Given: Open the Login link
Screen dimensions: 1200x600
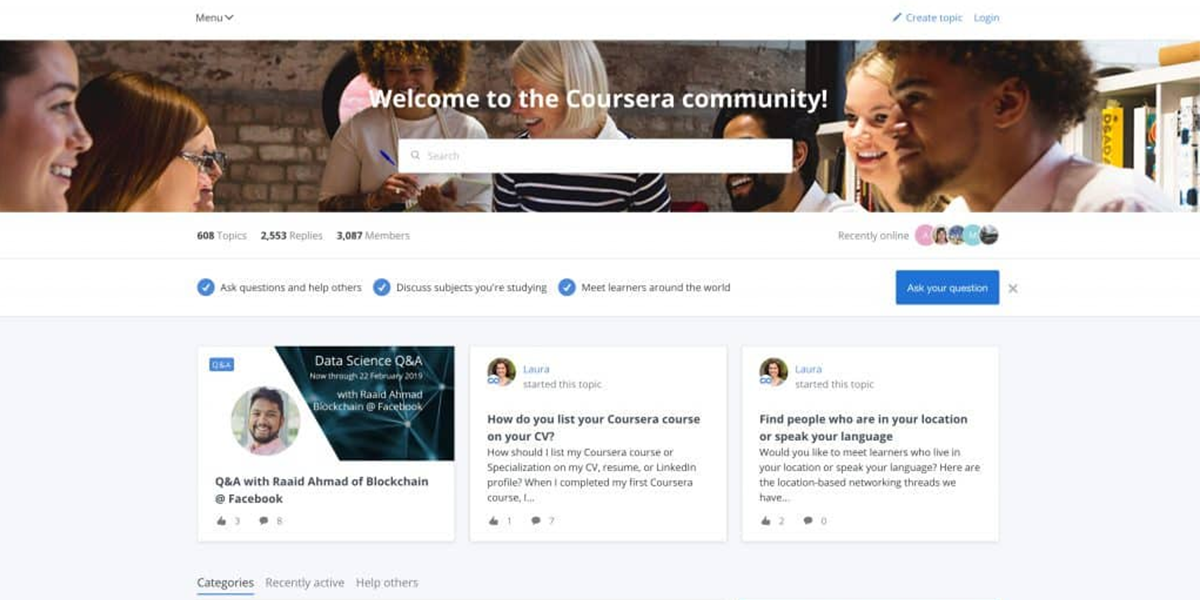Looking at the screenshot, I should (x=986, y=17).
